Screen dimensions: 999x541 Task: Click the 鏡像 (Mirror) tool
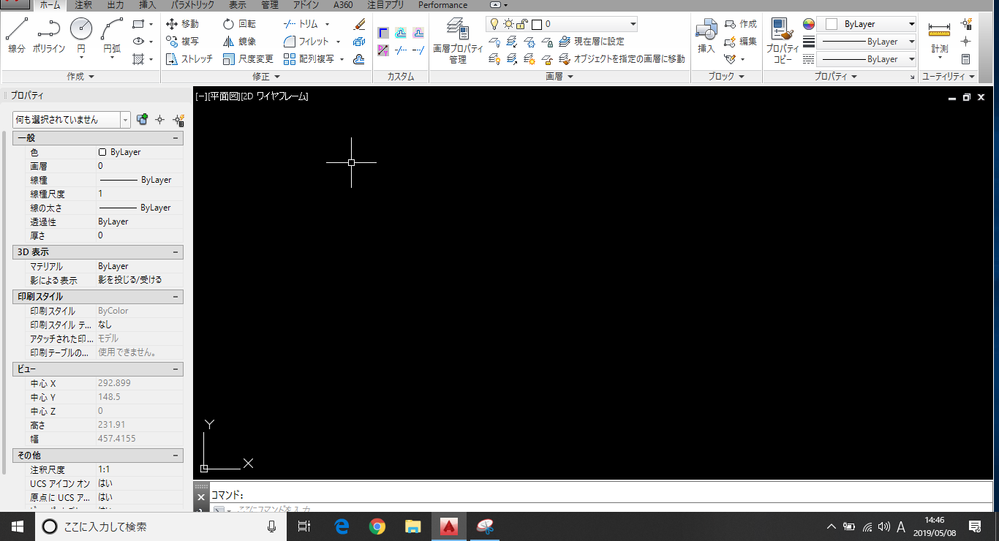click(240, 41)
